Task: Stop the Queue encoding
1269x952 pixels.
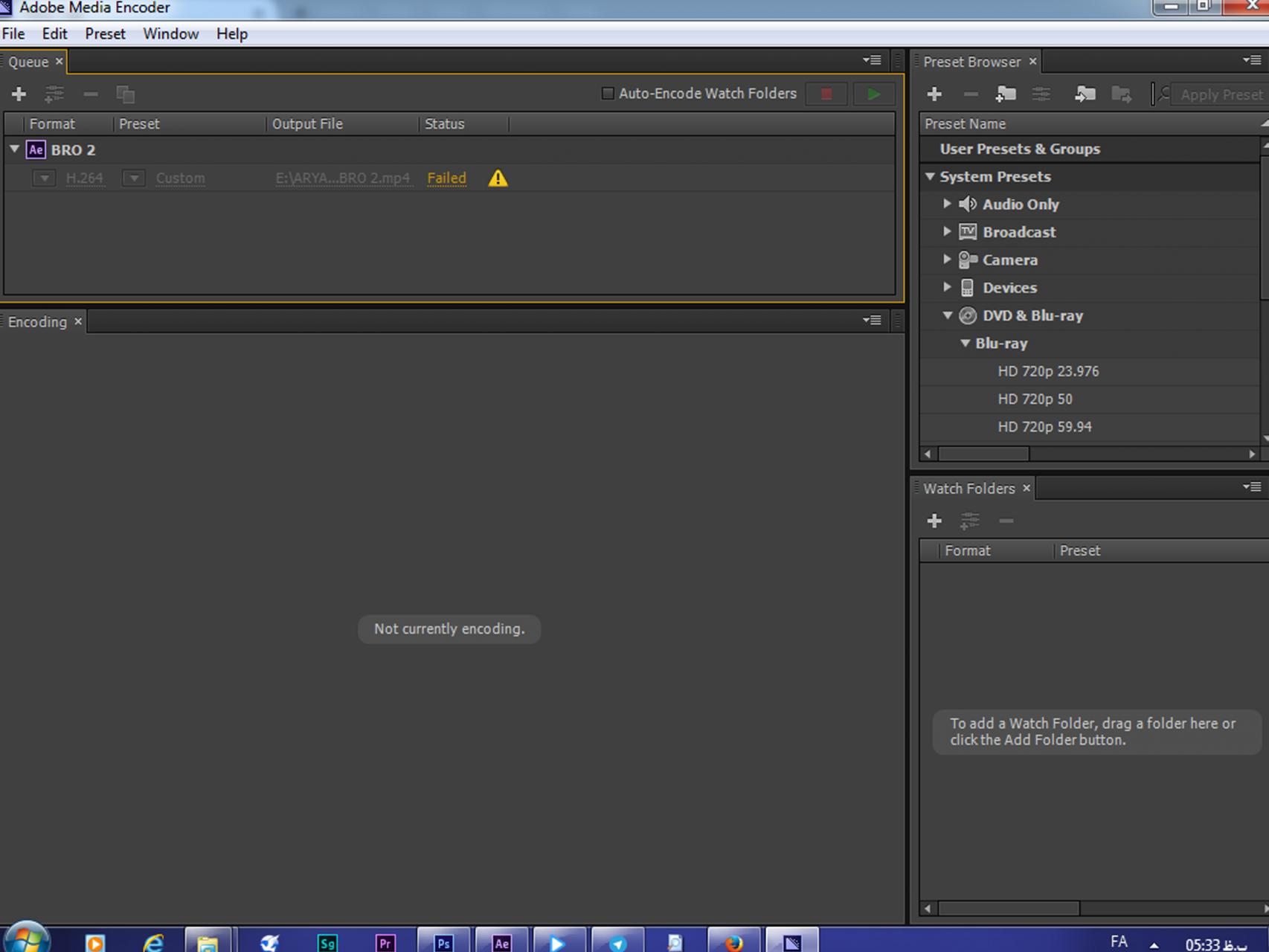Action: [826, 94]
